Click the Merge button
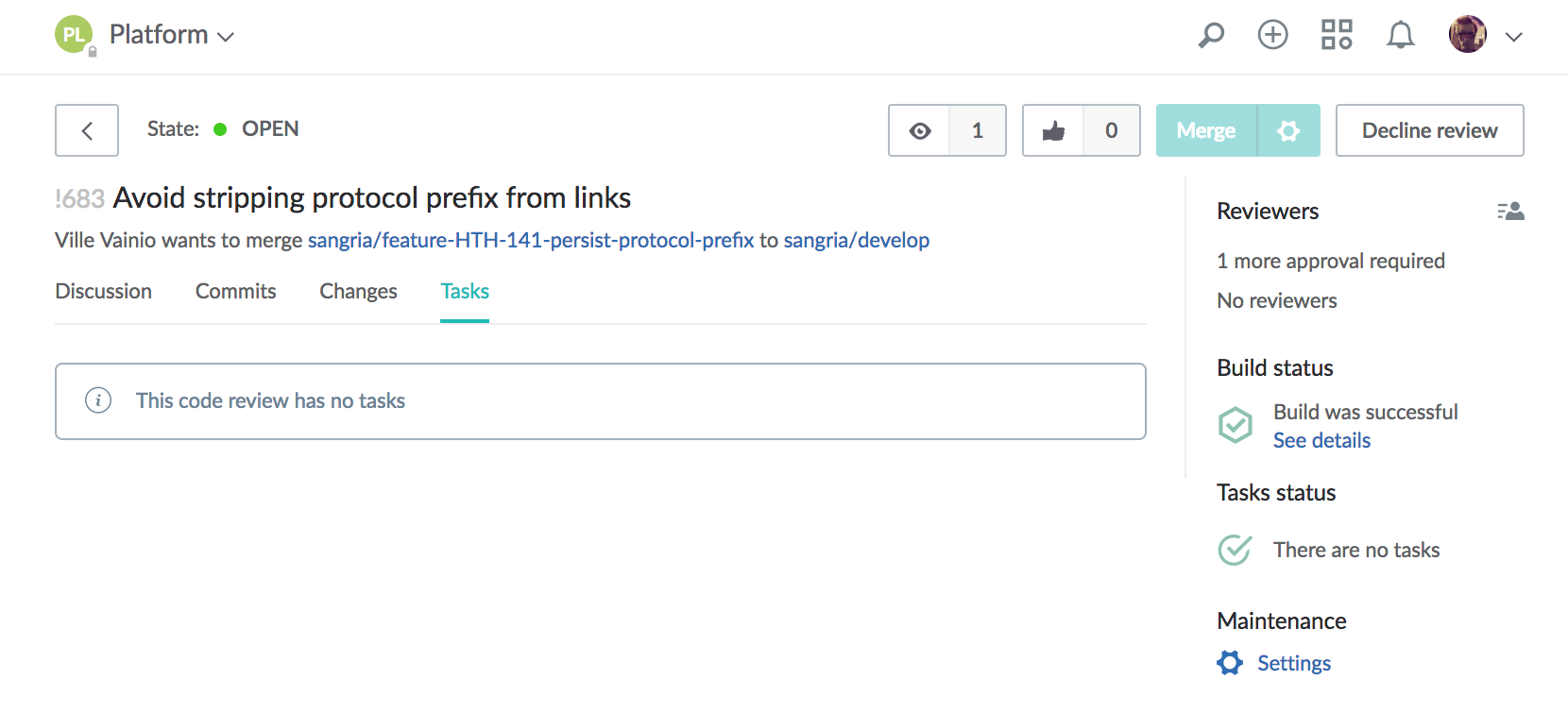Image resolution: width=1568 pixels, height=714 pixels. click(x=1205, y=130)
